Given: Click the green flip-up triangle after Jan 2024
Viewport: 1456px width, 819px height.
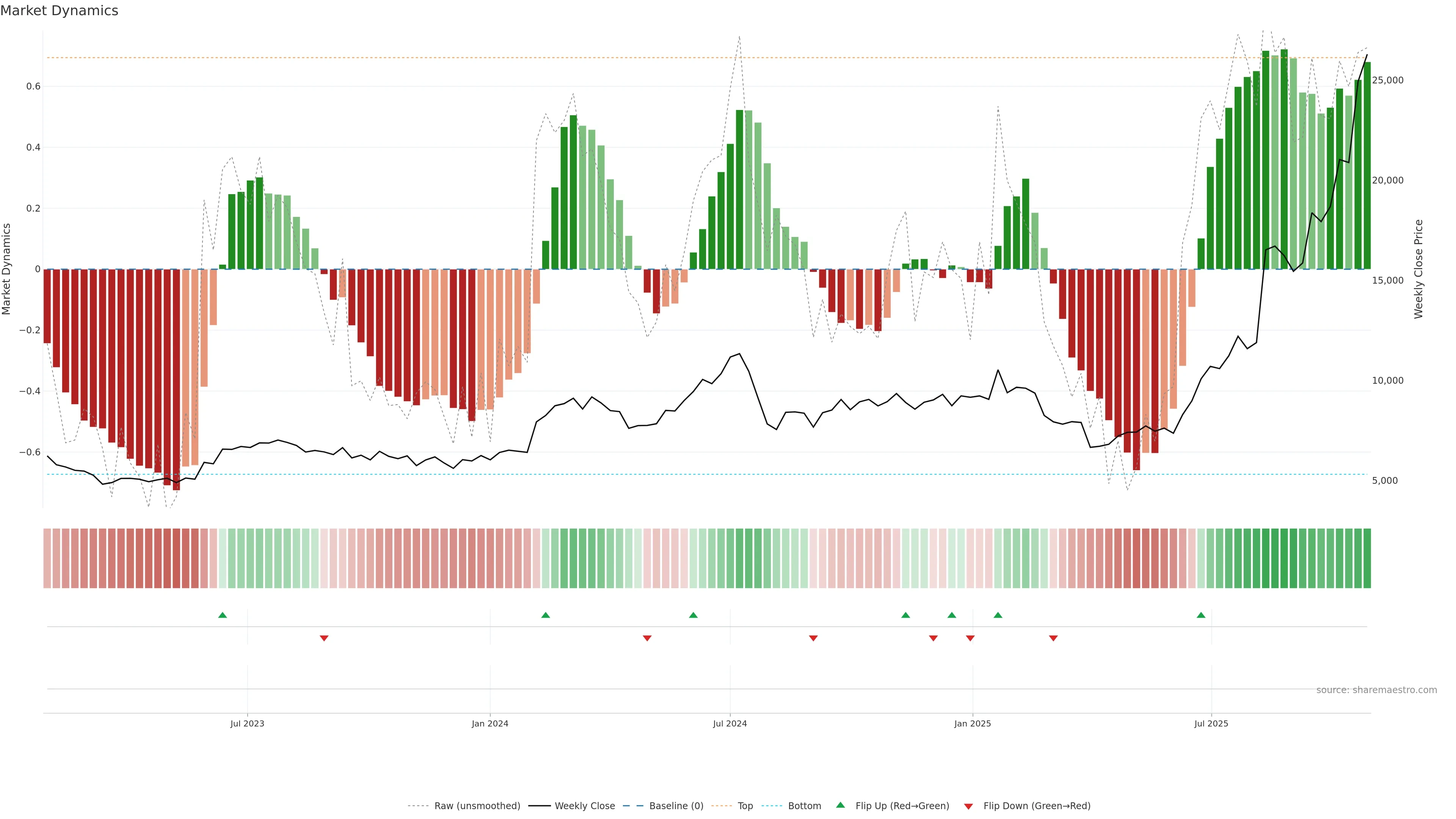Looking at the screenshot, I should click(546, 615).
